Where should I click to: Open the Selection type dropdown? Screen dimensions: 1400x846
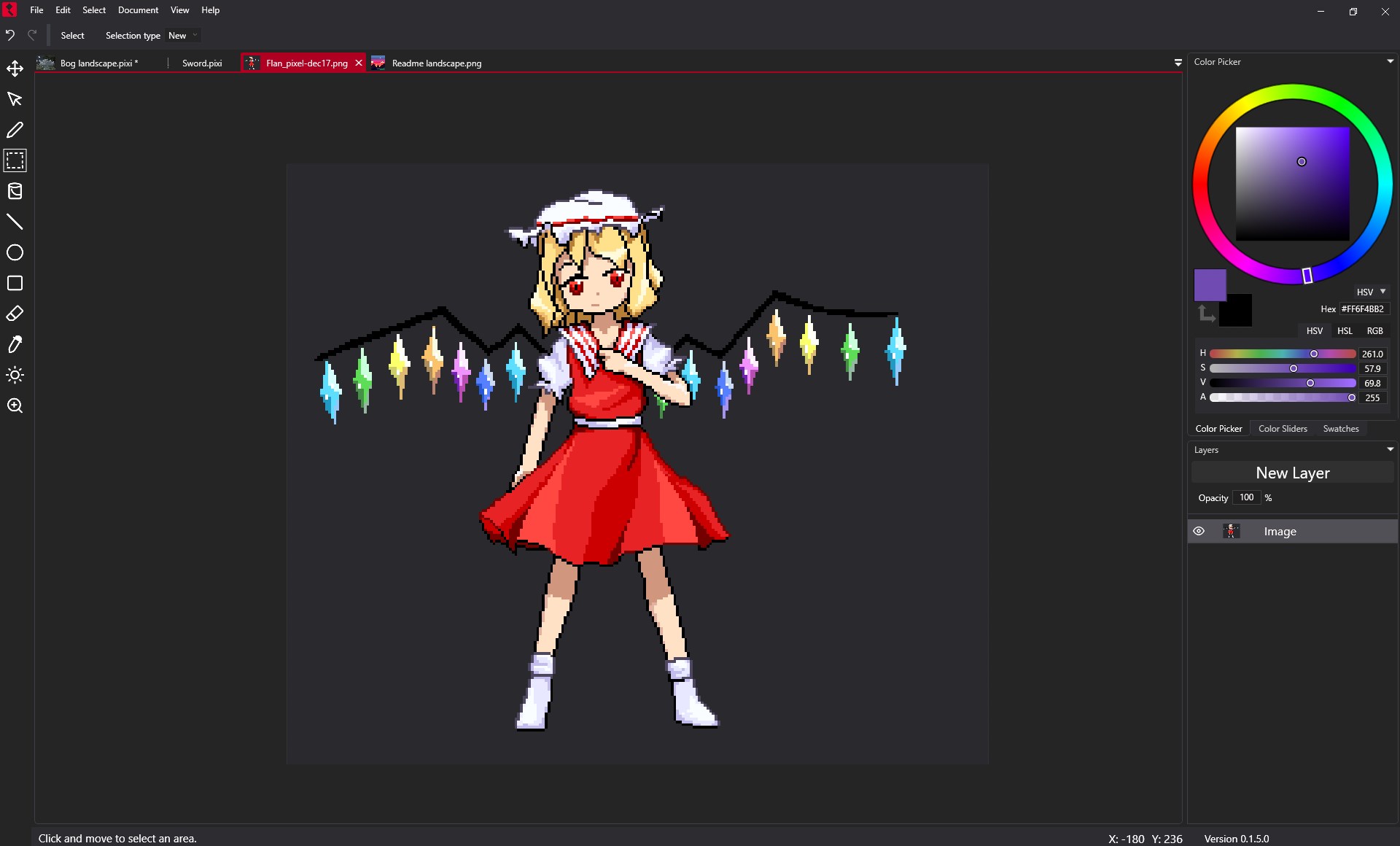pyautogui.click(x=182, y=35)
